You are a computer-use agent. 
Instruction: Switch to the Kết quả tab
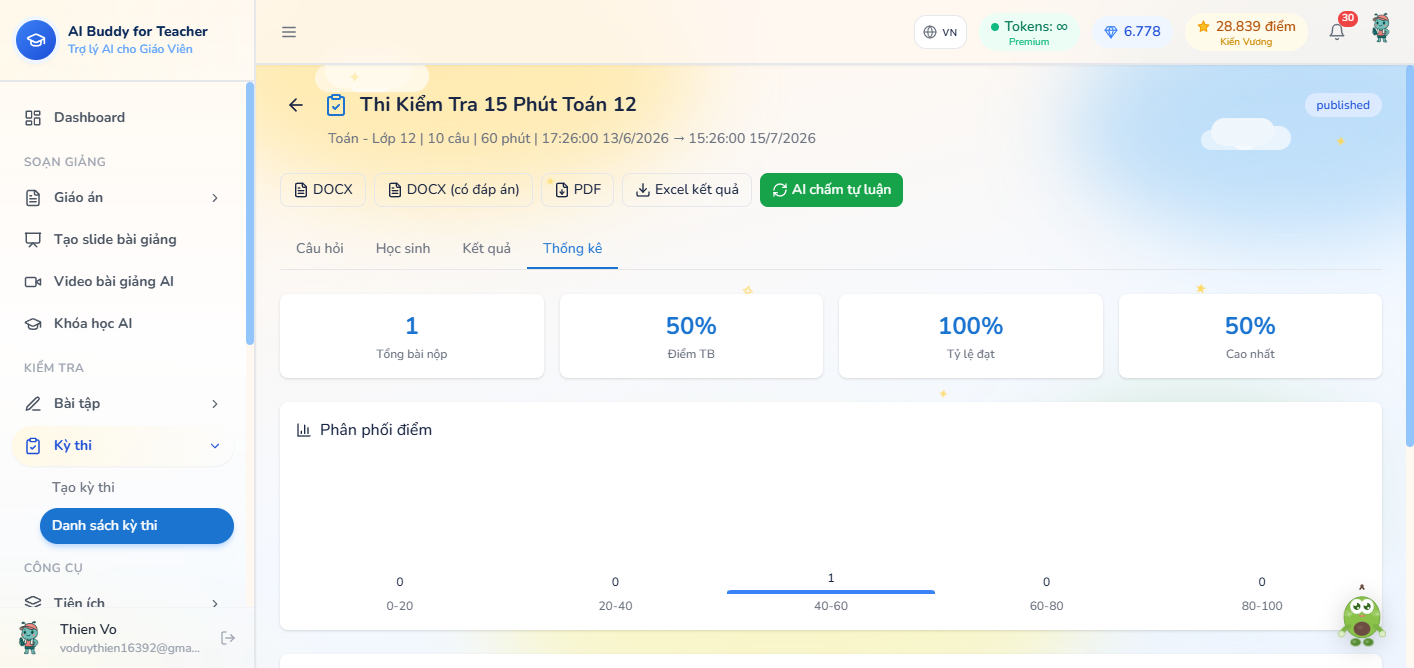(x=486, y=248)
